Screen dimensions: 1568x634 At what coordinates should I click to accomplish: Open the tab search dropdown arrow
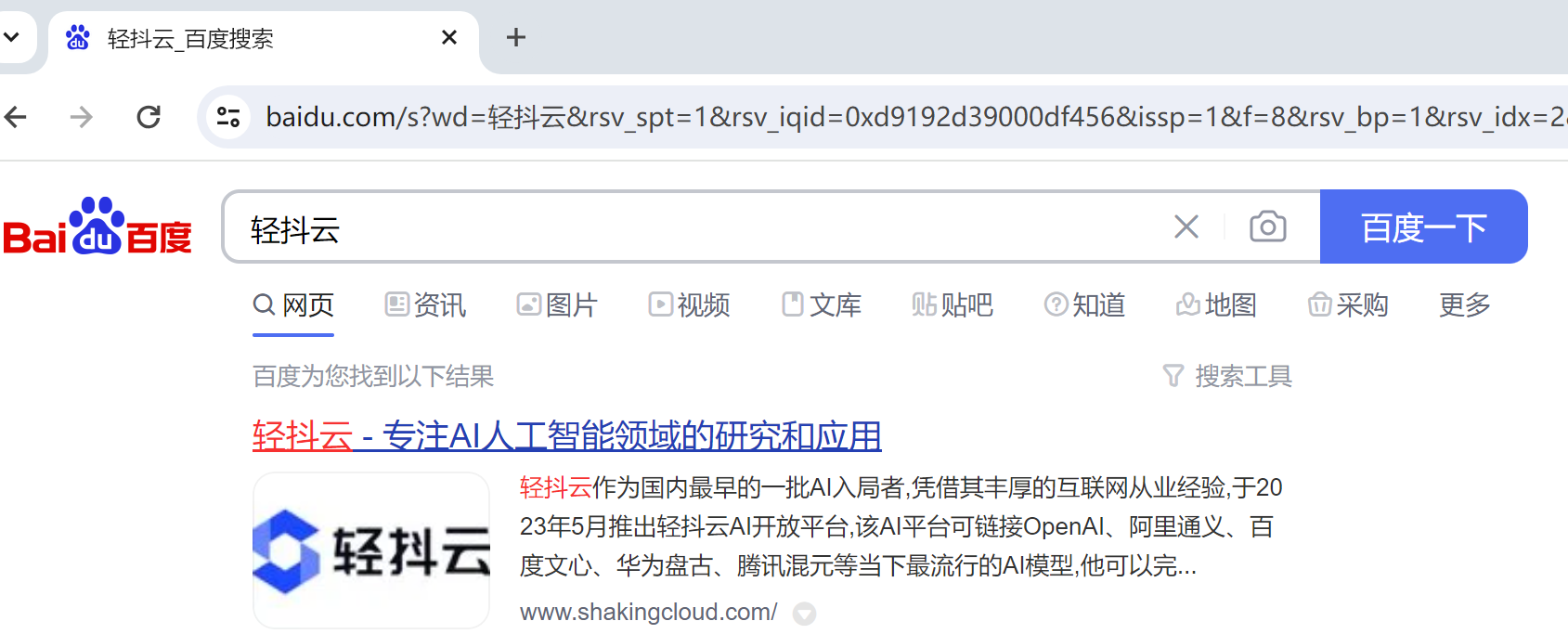[x=12, y=37]
